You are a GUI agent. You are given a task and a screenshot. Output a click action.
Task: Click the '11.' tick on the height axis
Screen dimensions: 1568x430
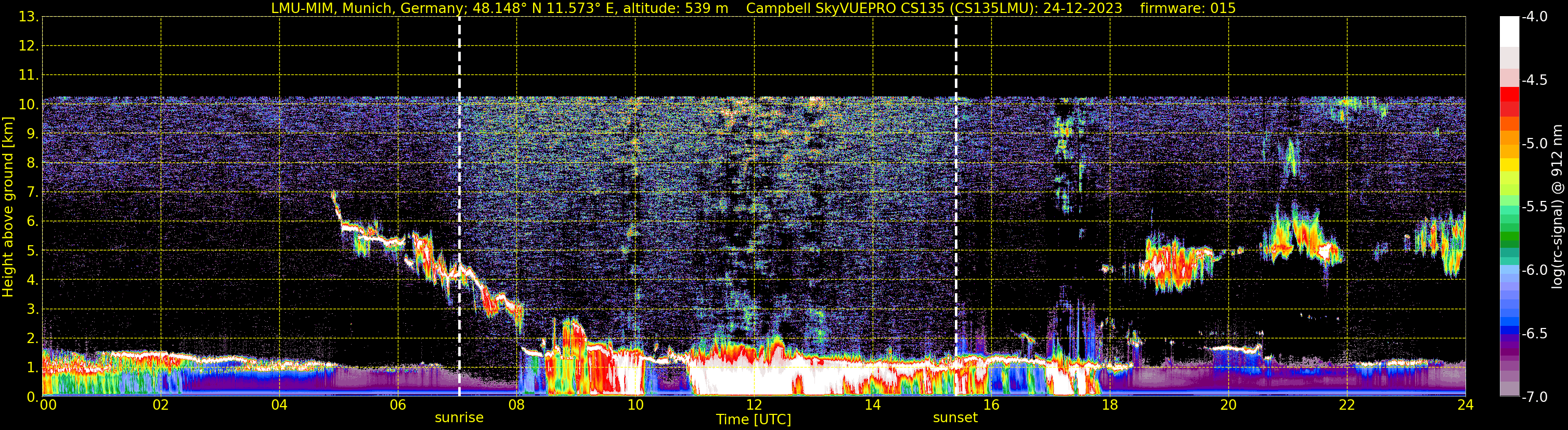[29, 75]
